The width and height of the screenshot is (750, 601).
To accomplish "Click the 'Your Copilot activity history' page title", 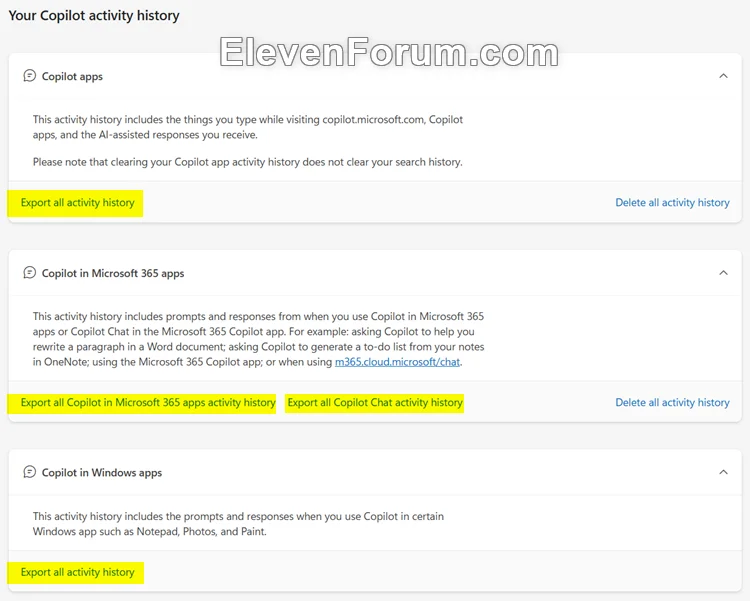I will coord(94,15).
